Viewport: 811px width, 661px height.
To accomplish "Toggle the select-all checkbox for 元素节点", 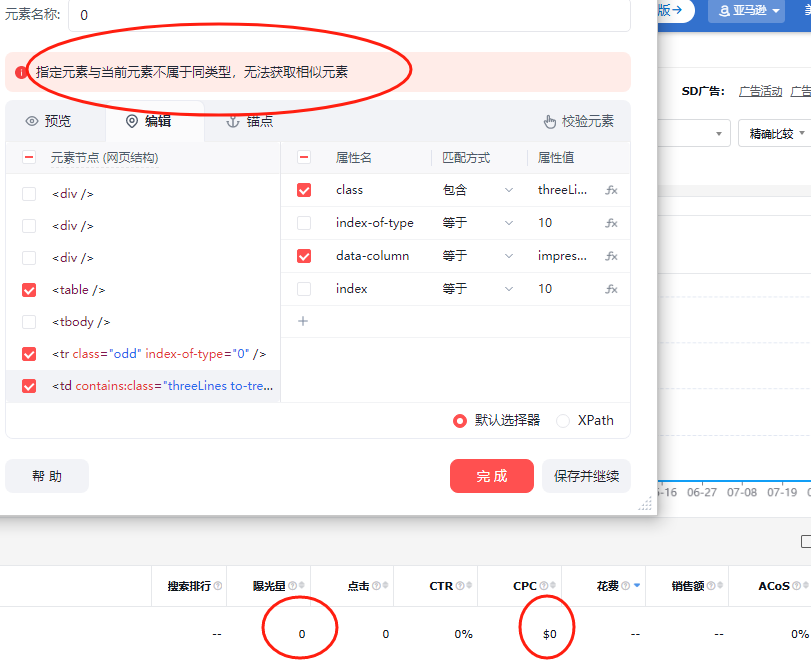I will (x=29, y=157).
